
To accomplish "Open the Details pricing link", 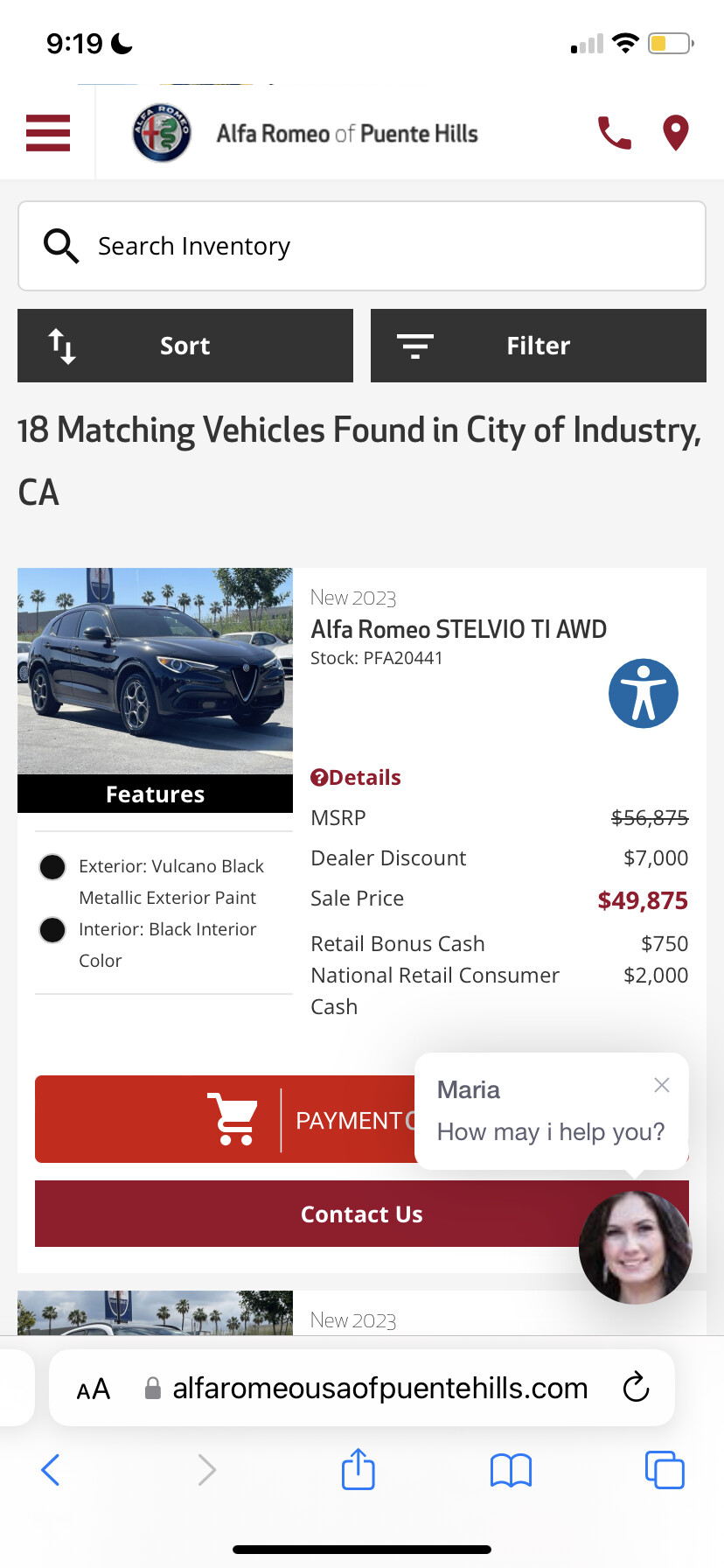I will coord(357,777).
